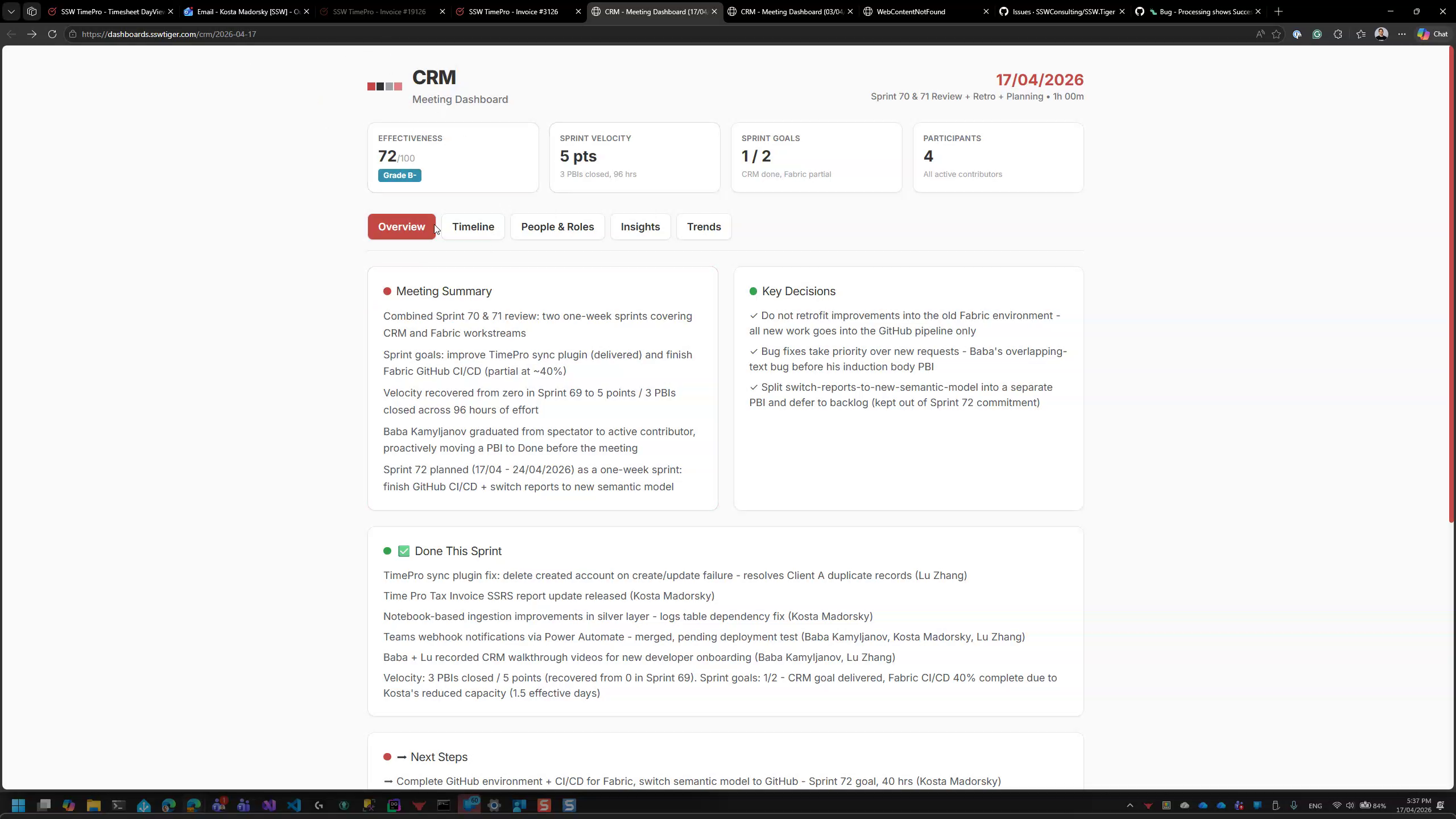The height and width of the screenshot is (819, 1456).
Task: Open the volume tray icon
Action: coord(1350,805)
